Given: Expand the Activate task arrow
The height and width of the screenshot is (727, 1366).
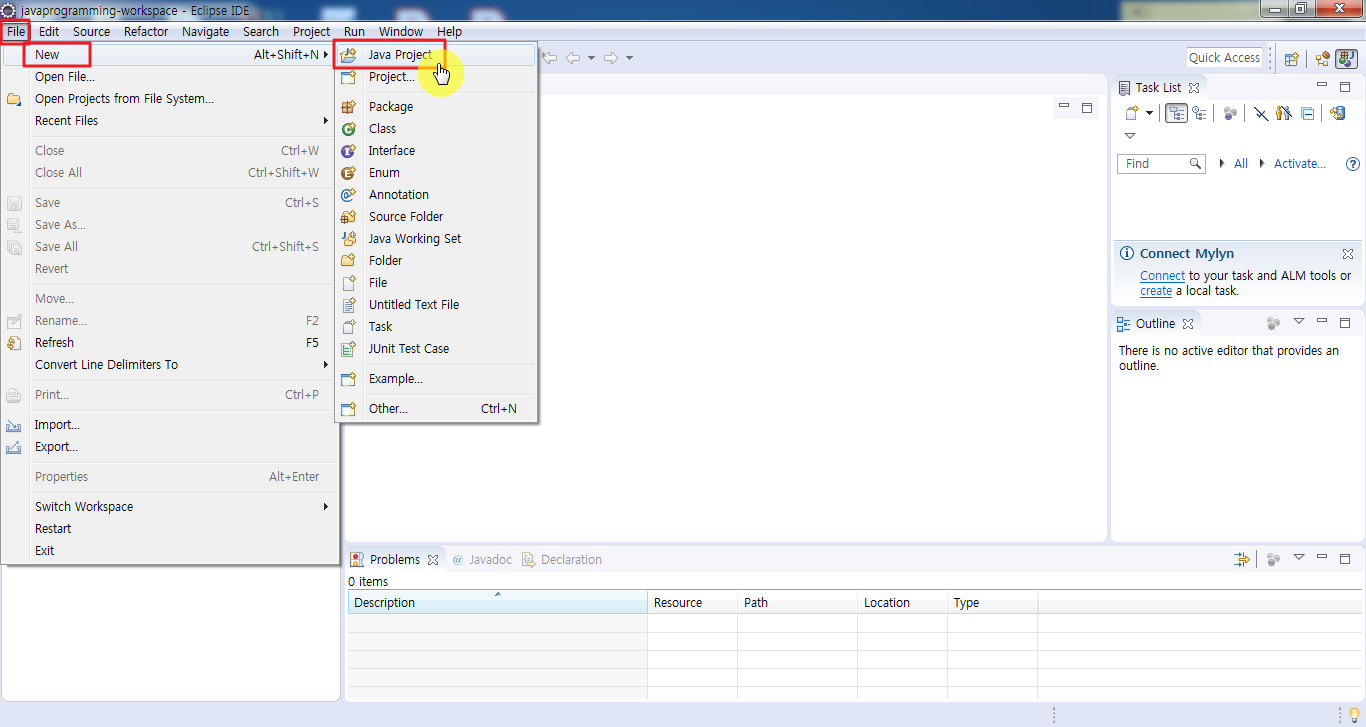Looking at the screenshot, I should tap(1262, 164).
